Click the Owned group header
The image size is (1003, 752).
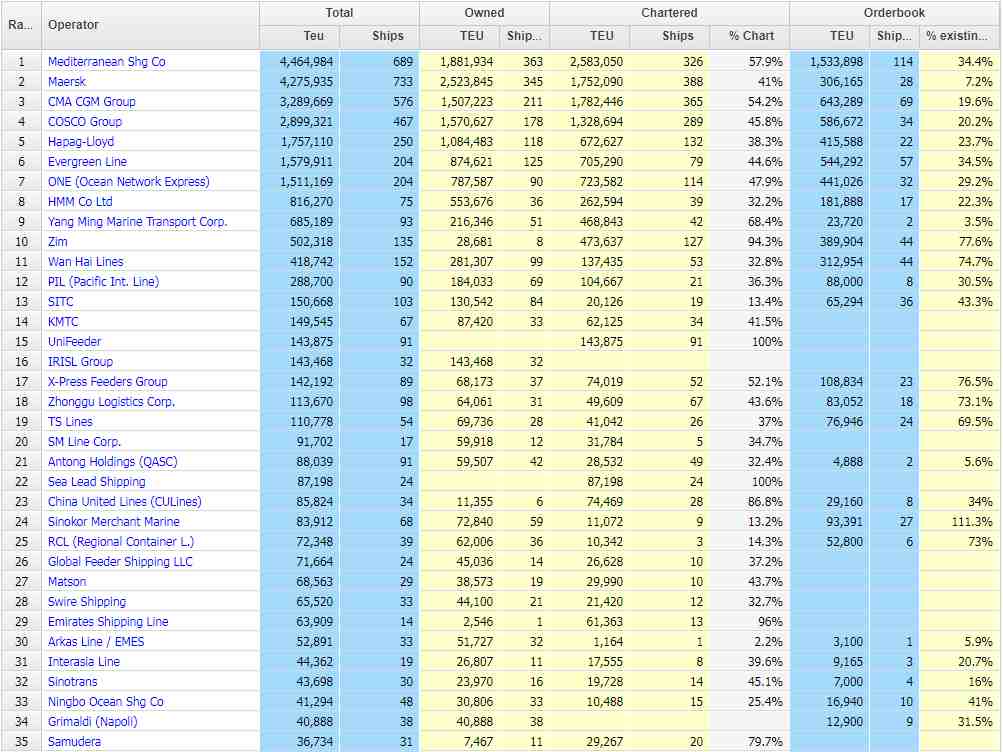(x=484, y=13)
